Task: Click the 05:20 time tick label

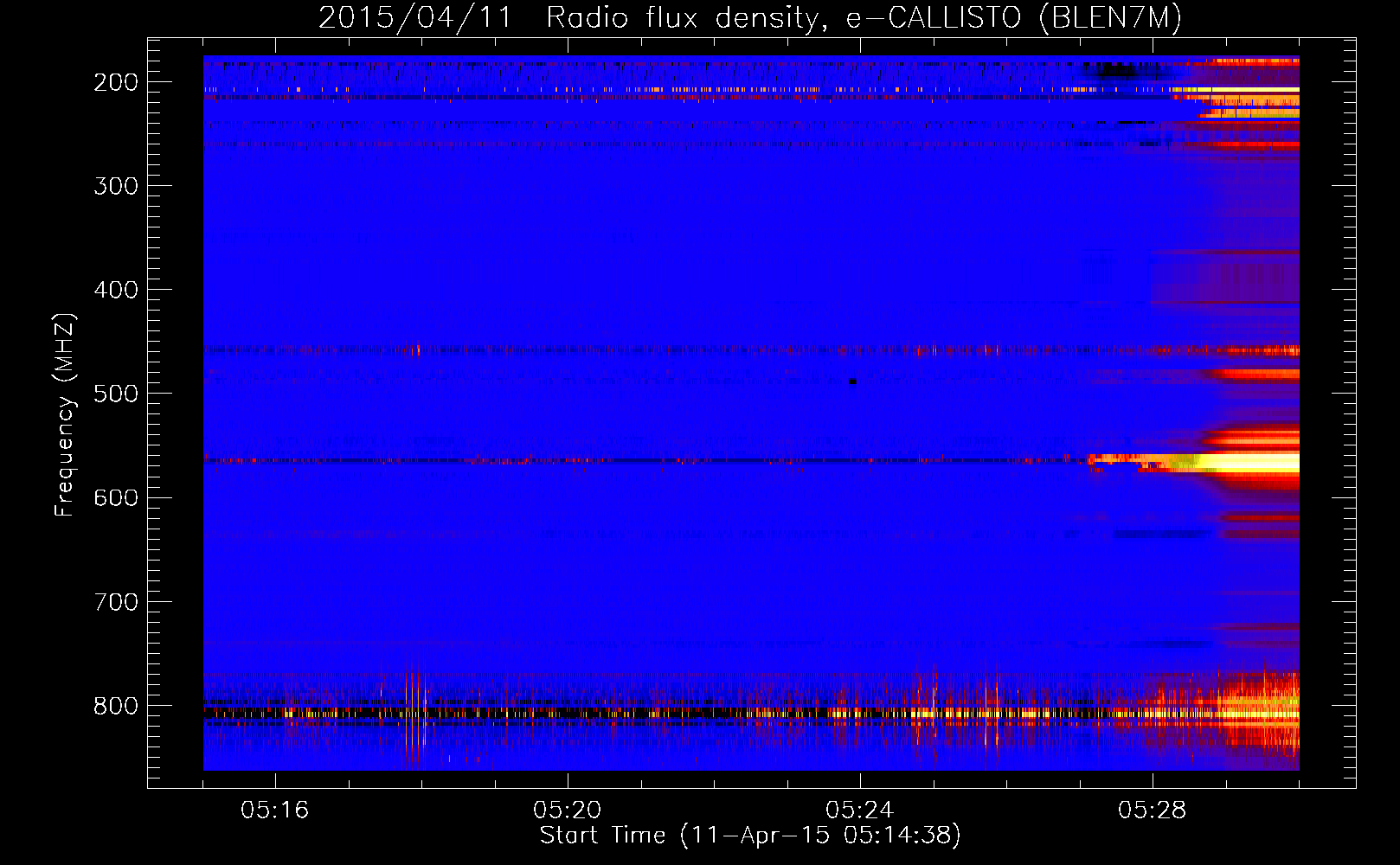Action: [x=568, y=811]
